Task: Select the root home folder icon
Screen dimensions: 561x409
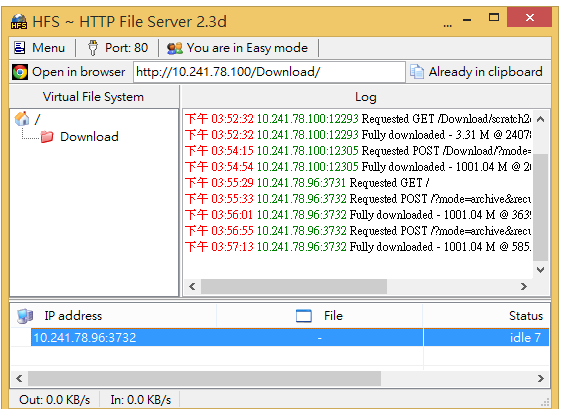Action: pyautogui.click(x=21, y=118)
